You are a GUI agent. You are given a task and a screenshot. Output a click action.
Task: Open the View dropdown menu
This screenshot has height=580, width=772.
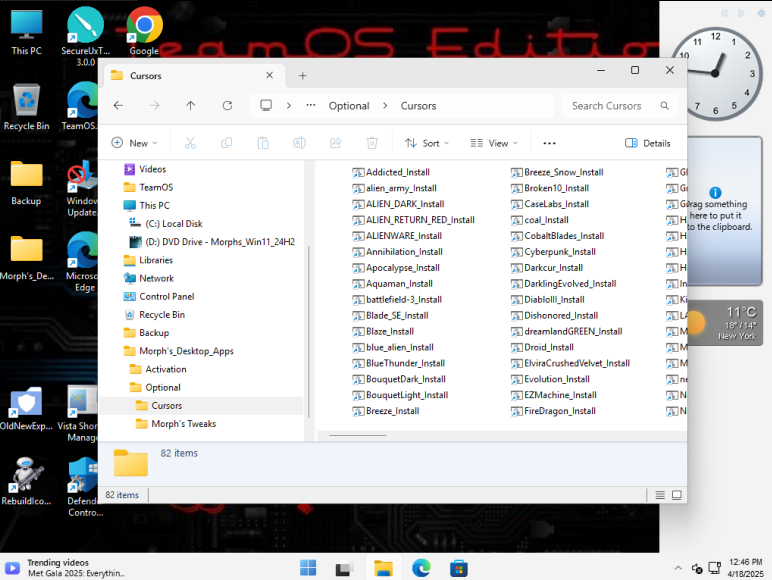(x=494, y=143)
